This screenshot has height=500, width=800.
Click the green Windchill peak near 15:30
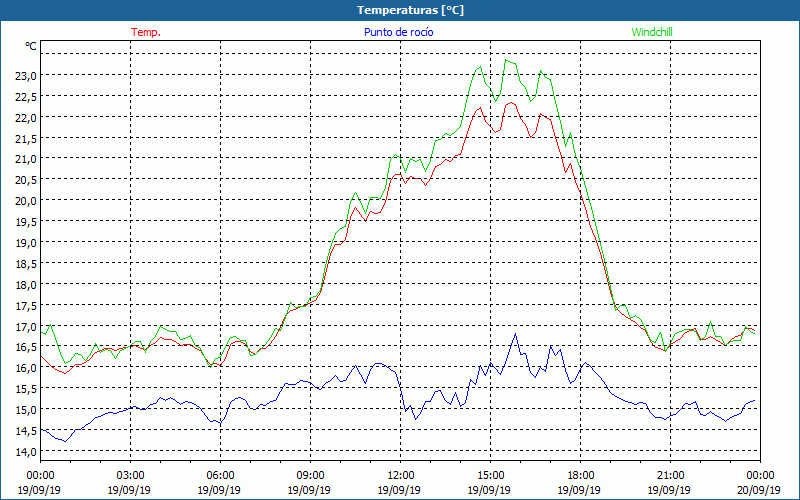pyautogui.click(x=506, y=60)
